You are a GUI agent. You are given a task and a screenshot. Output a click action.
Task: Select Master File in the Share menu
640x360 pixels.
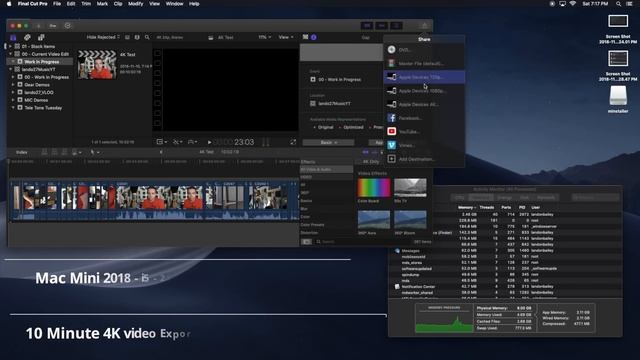[424, 64]
